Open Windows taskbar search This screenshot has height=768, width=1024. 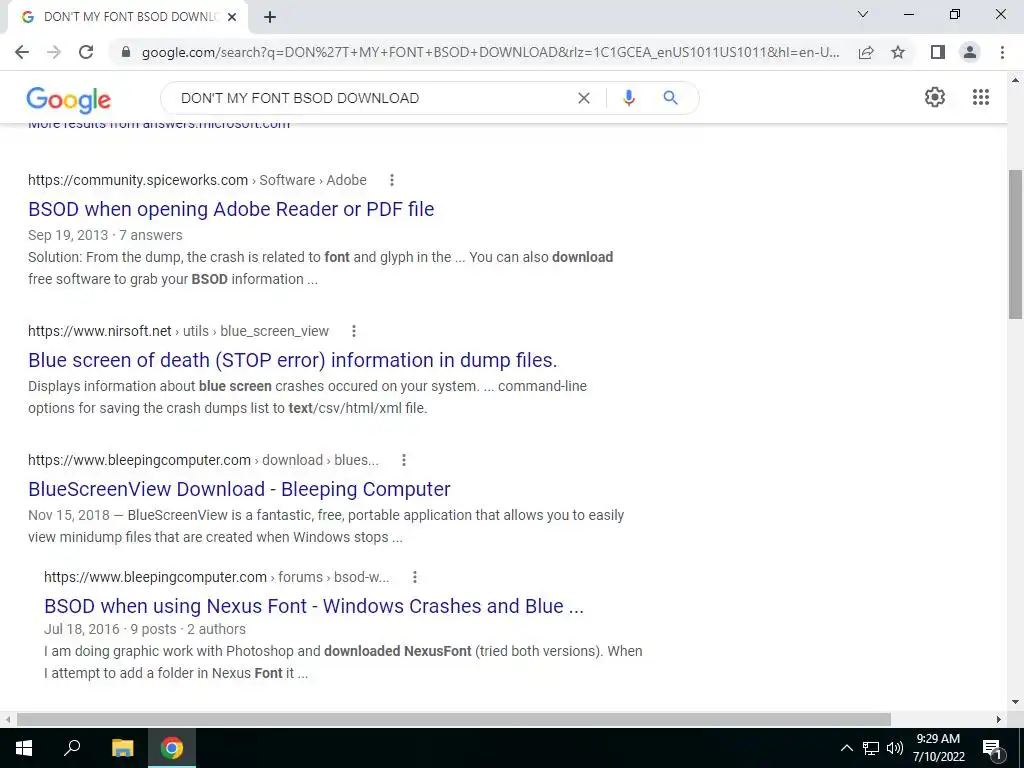[x=72, y=748]
